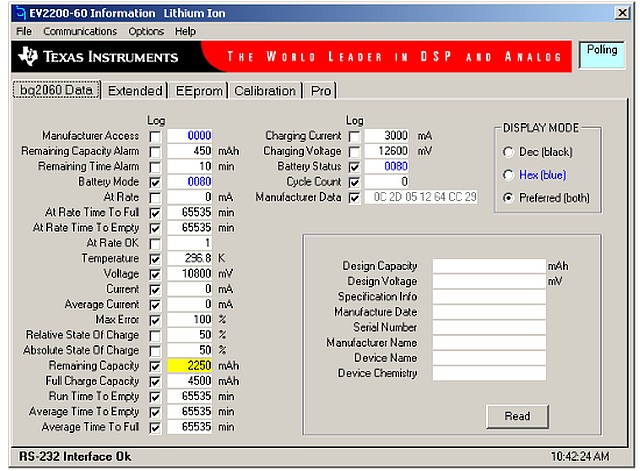This screenshot has width=640, height=471.
Task: Enable logging for Remaining Time Alarm
Action: tap(155, 167)
